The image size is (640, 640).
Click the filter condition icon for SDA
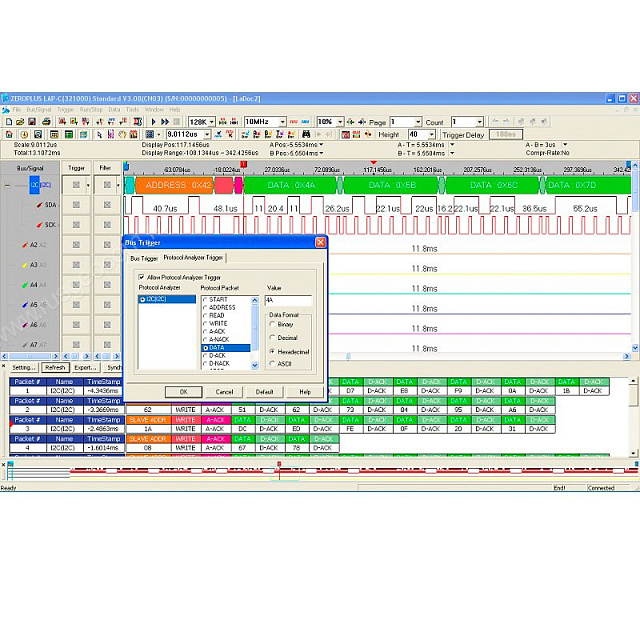tap(107, 205)
